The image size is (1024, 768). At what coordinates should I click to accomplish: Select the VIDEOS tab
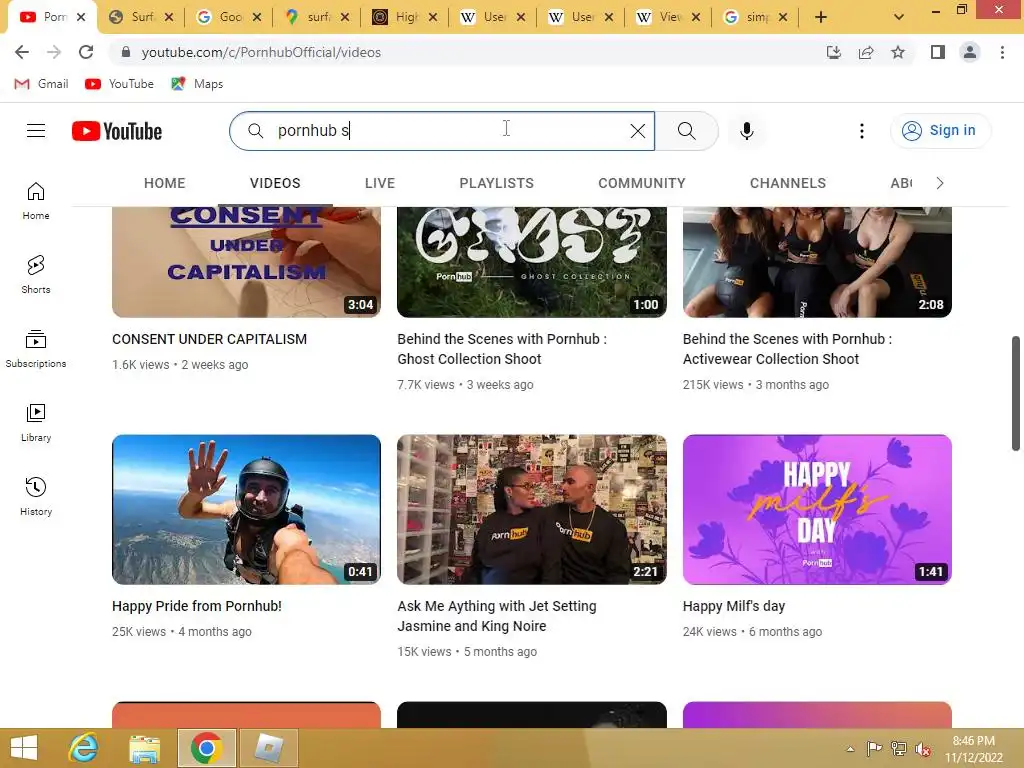pyautogui.click(x=275, y=183)
